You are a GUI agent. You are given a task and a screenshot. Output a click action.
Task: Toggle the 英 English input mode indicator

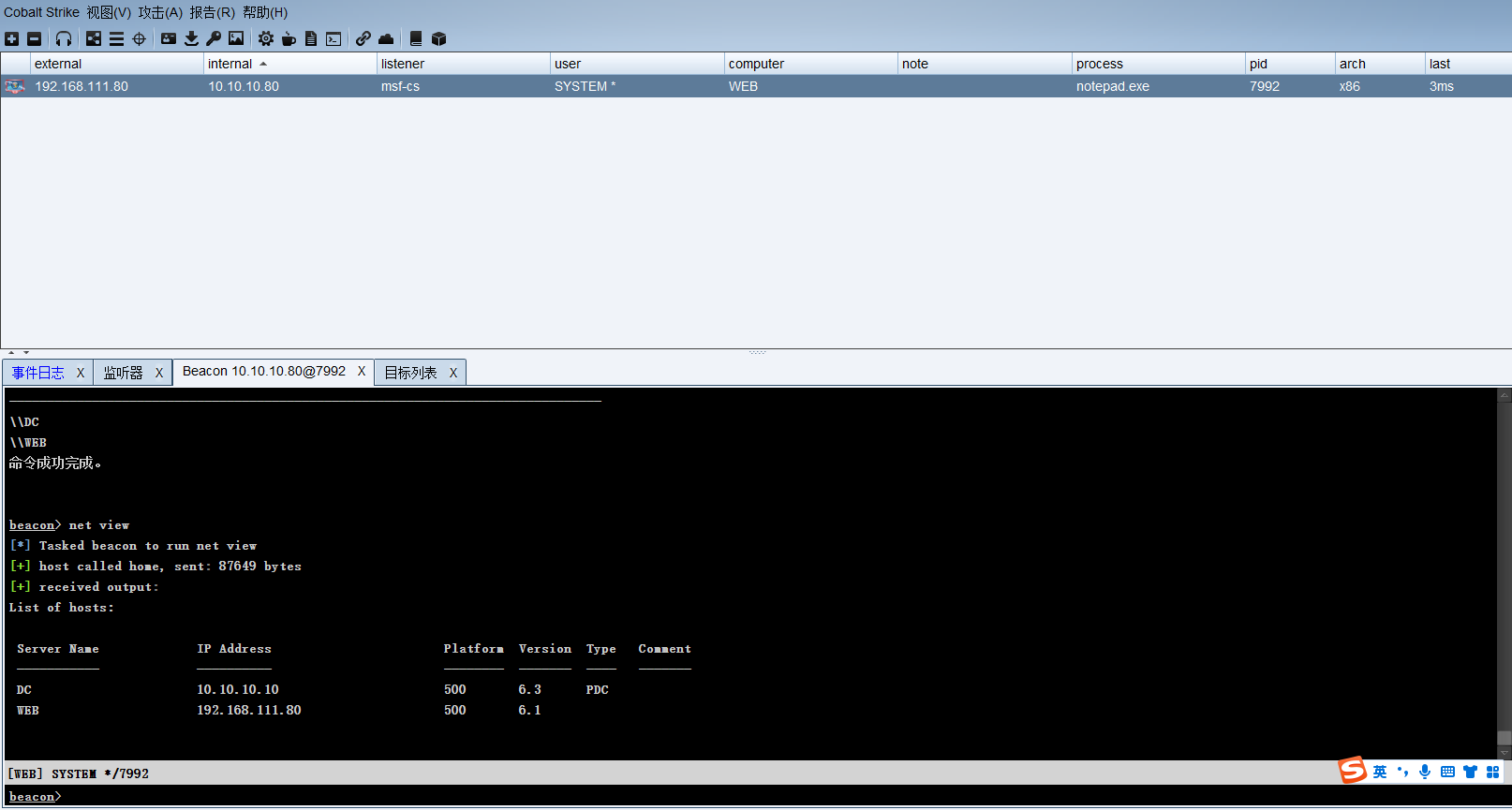point(1380,772)
